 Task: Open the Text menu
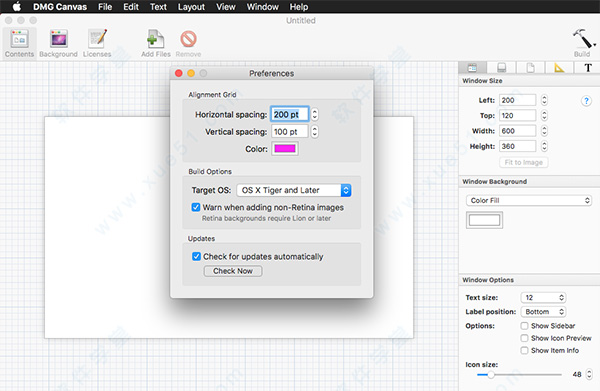point(158,7)
